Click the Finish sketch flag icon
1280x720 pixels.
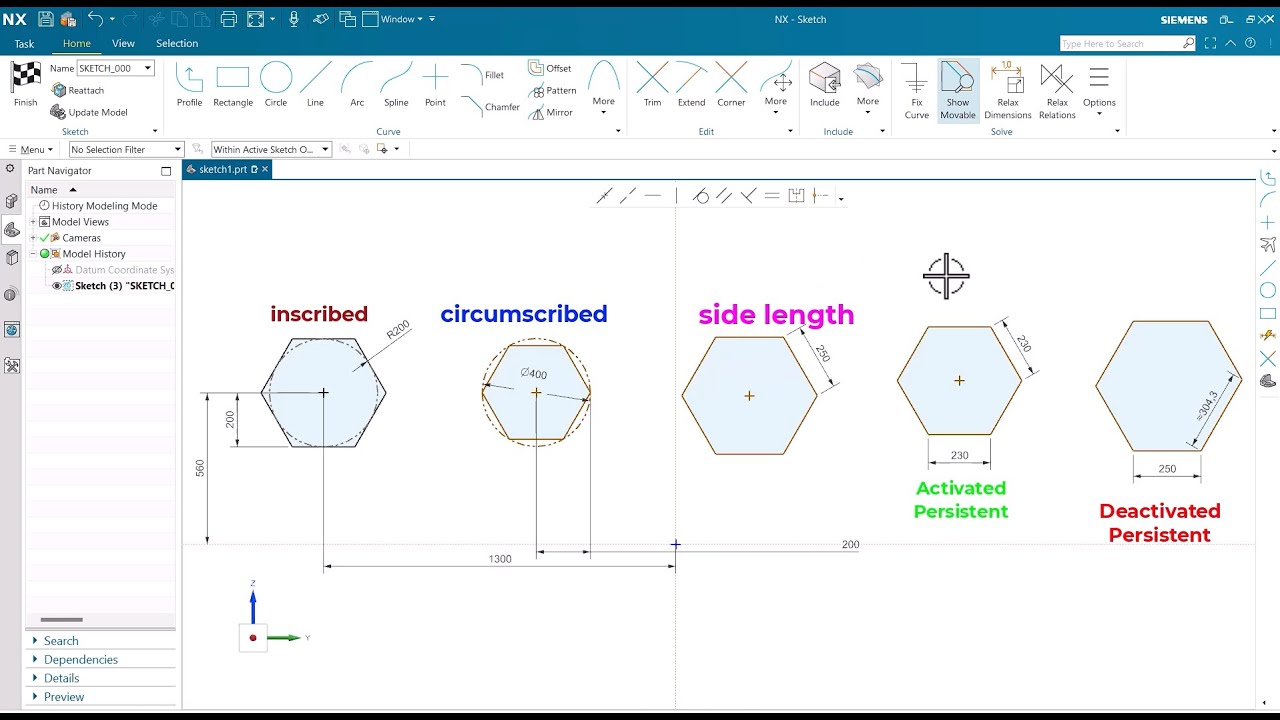pos(26,77)
